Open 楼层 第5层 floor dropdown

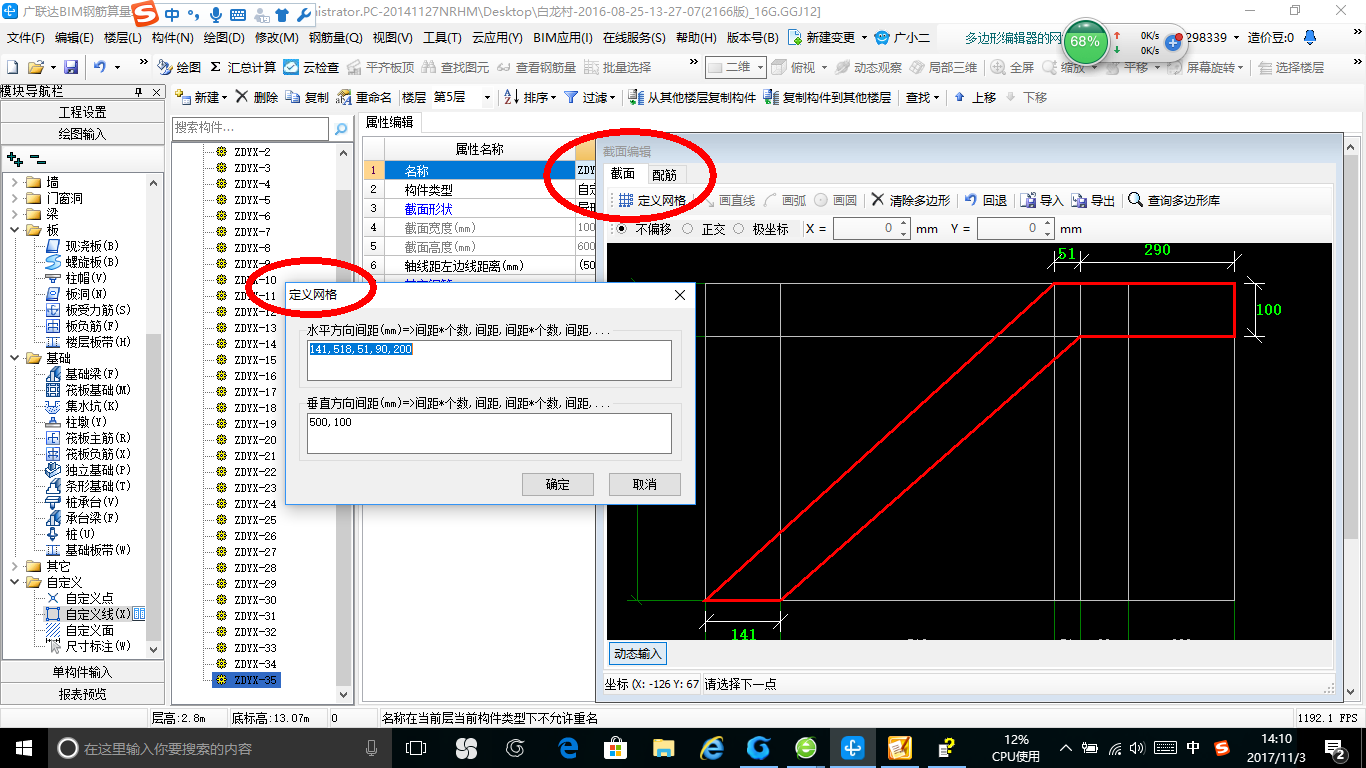coord(487,97)
